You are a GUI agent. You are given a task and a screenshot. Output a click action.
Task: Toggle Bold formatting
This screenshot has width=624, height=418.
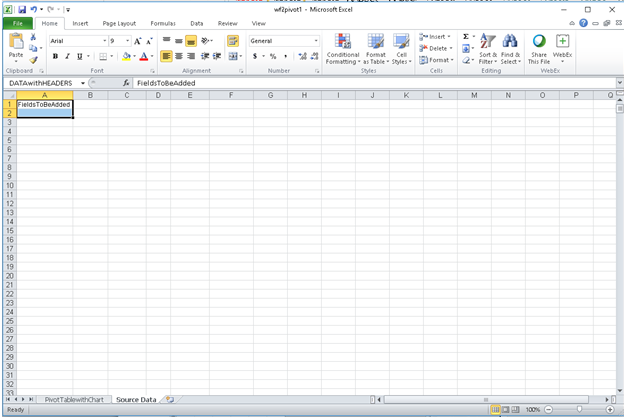[x=55, y=57]
